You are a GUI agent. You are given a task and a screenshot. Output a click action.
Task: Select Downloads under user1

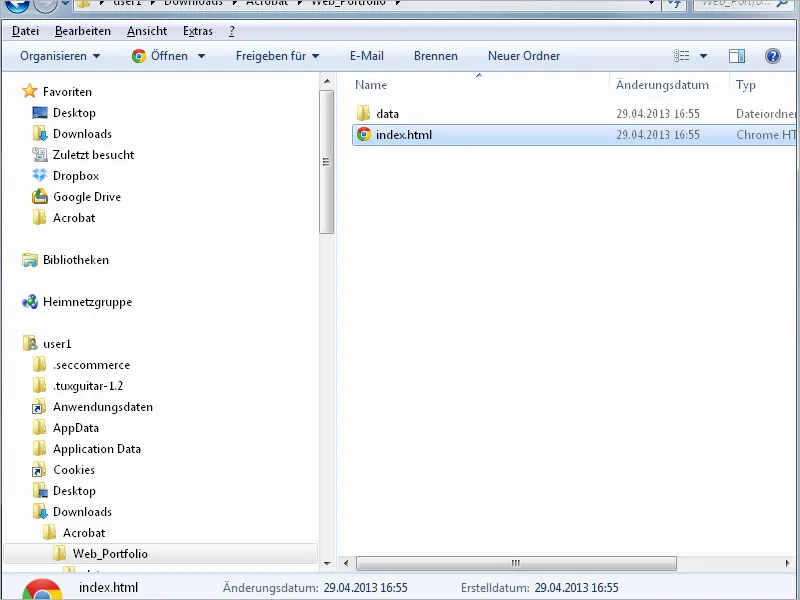point(82,512)
